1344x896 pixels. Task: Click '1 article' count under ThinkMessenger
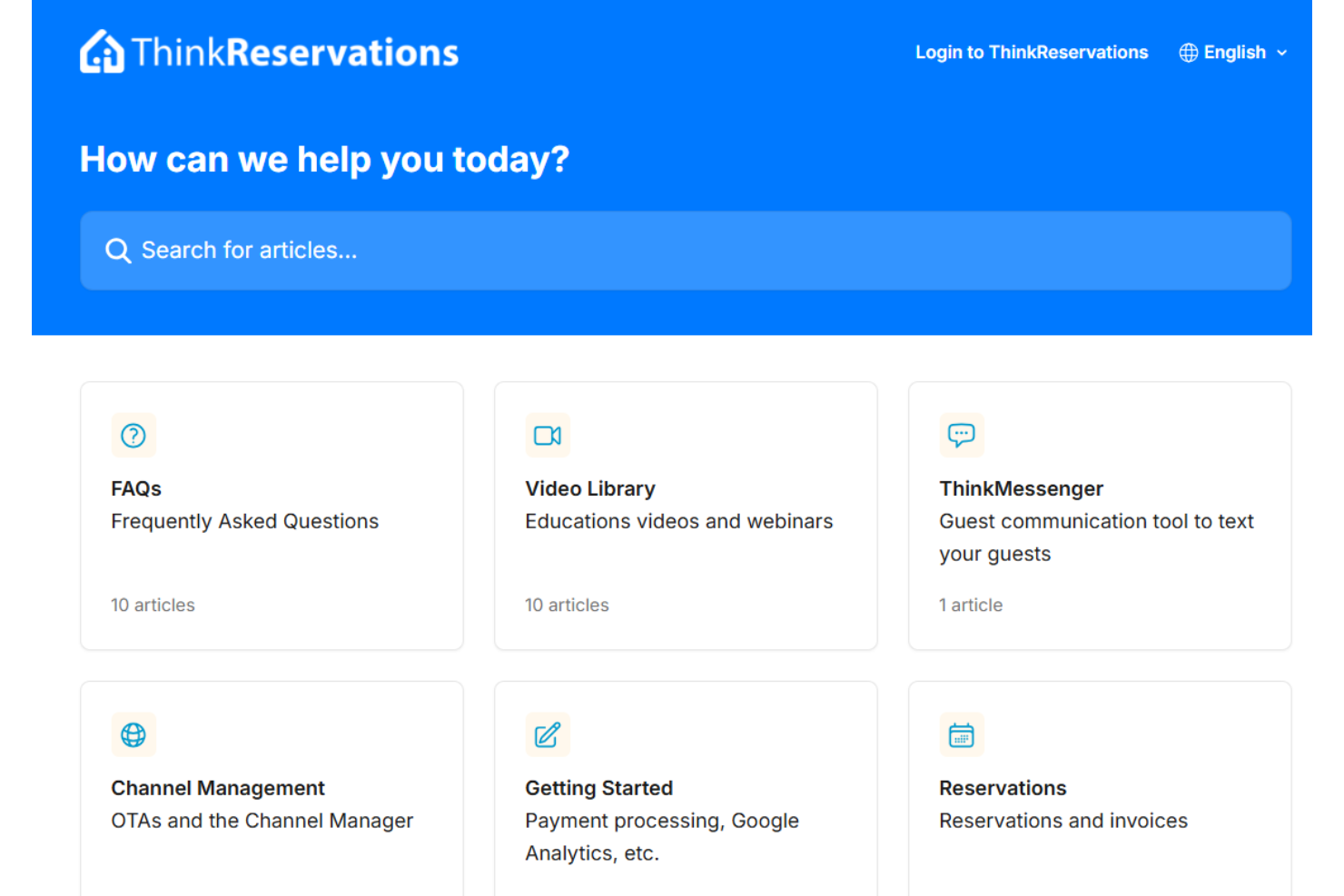[x=971, y=605]
